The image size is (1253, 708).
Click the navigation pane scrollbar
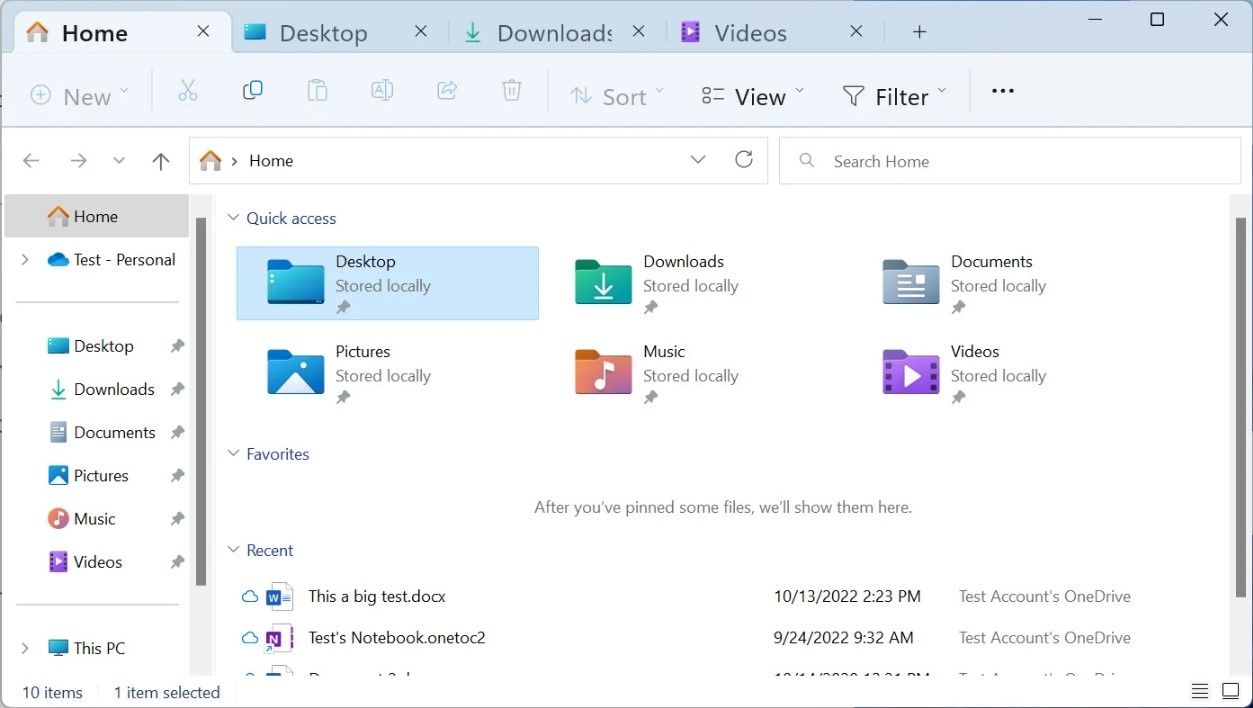(x=200, y=400)
